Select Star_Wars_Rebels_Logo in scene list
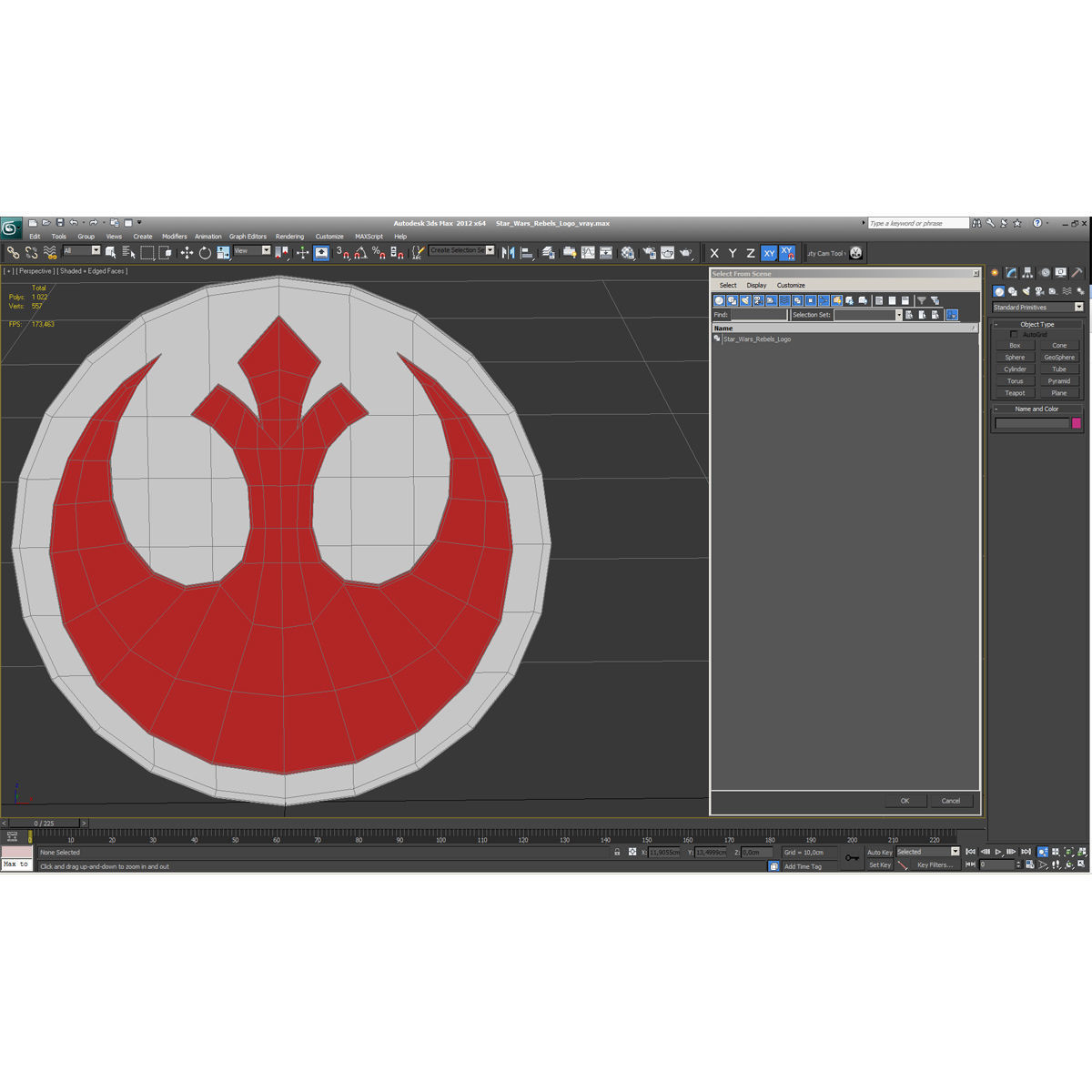The width and height of the screenshot is (1092, 1092). pos(757,339)
